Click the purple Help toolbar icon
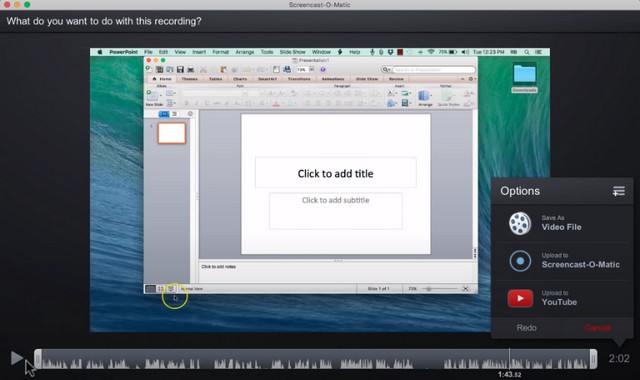The image size is (640, 380). coord(322,70)
